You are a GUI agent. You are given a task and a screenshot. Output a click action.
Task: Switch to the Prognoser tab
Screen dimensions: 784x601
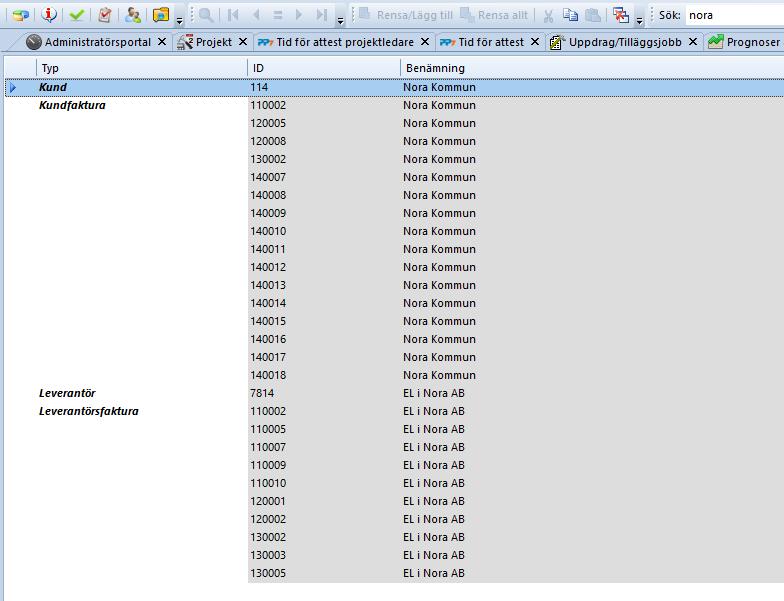(744, 42)
